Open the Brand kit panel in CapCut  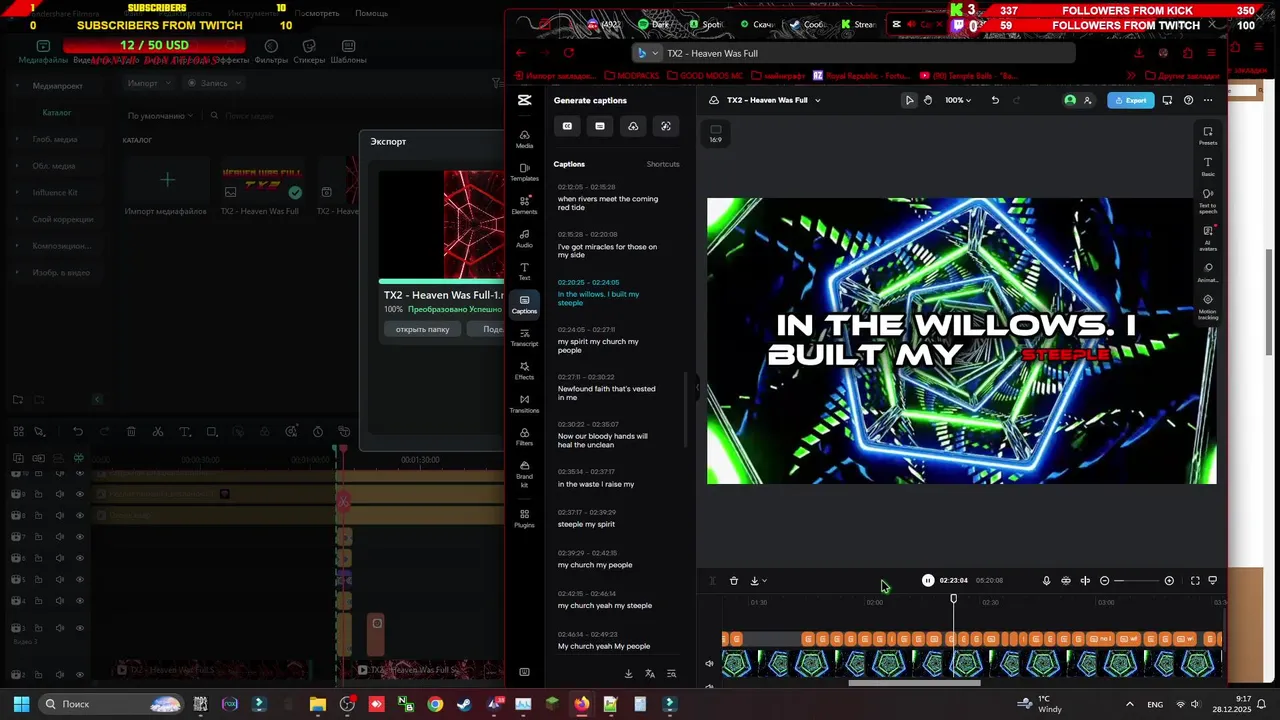tap(524, 472)
